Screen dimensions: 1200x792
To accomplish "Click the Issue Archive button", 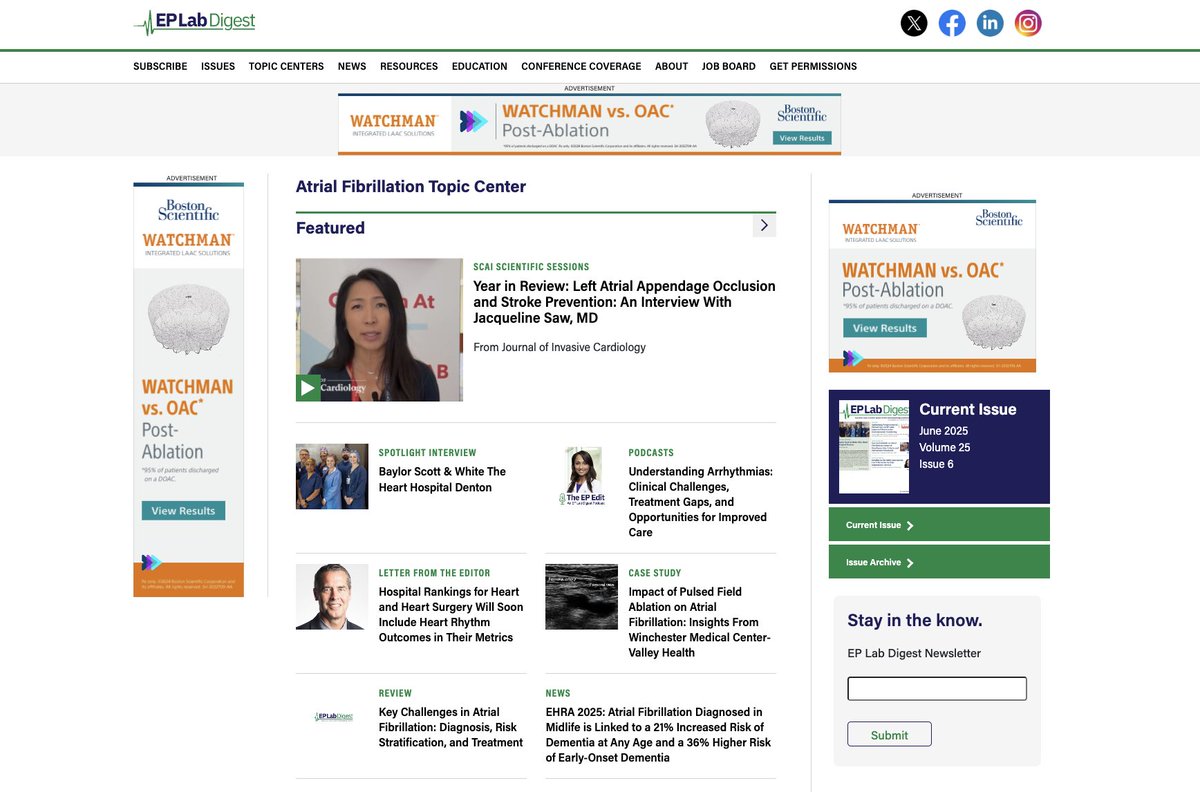I will 939,562.
